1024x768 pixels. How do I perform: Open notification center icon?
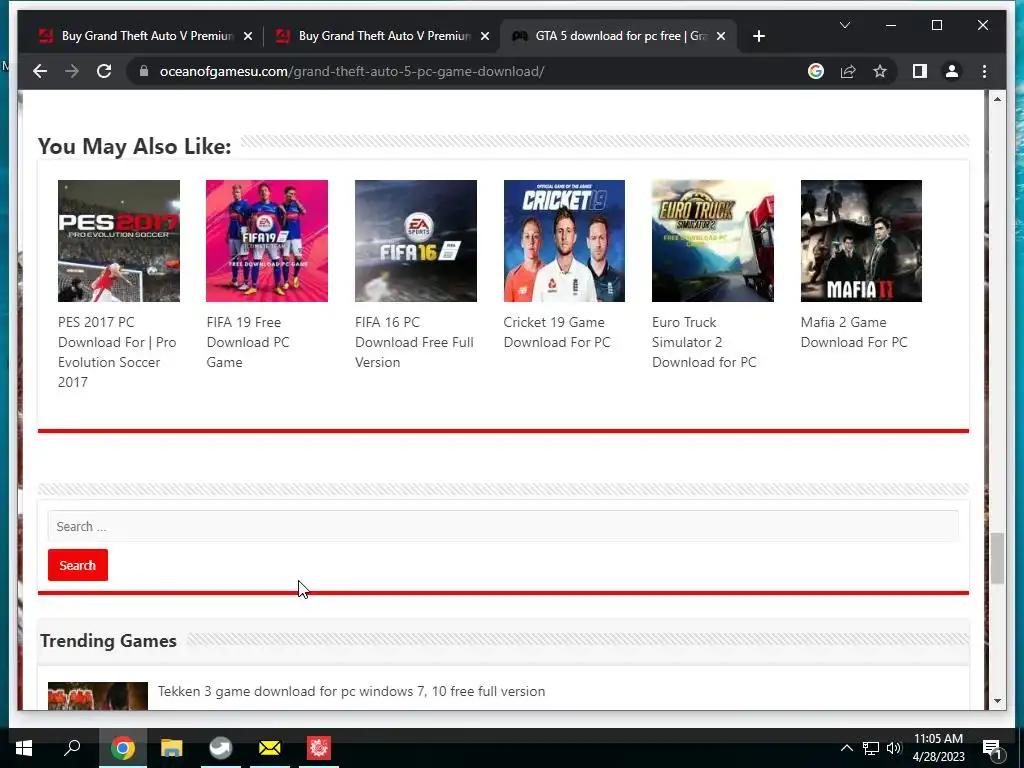click(992, 749)
